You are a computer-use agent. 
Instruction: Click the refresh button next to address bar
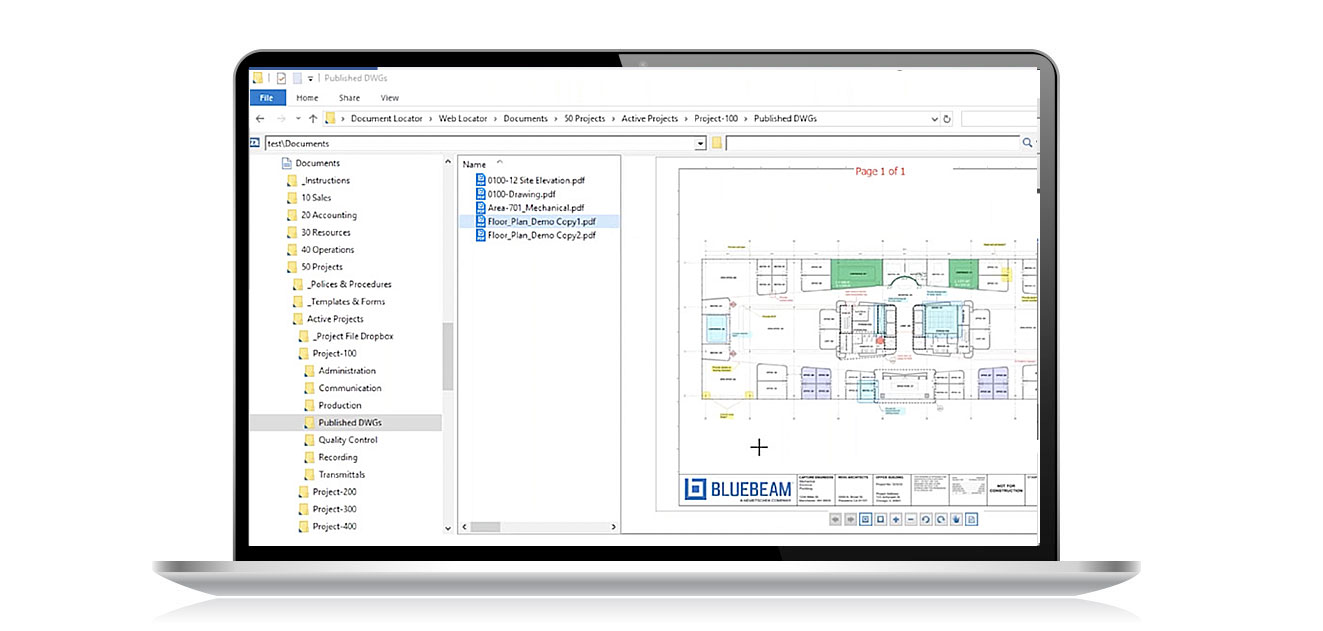[x=946, y=119]
